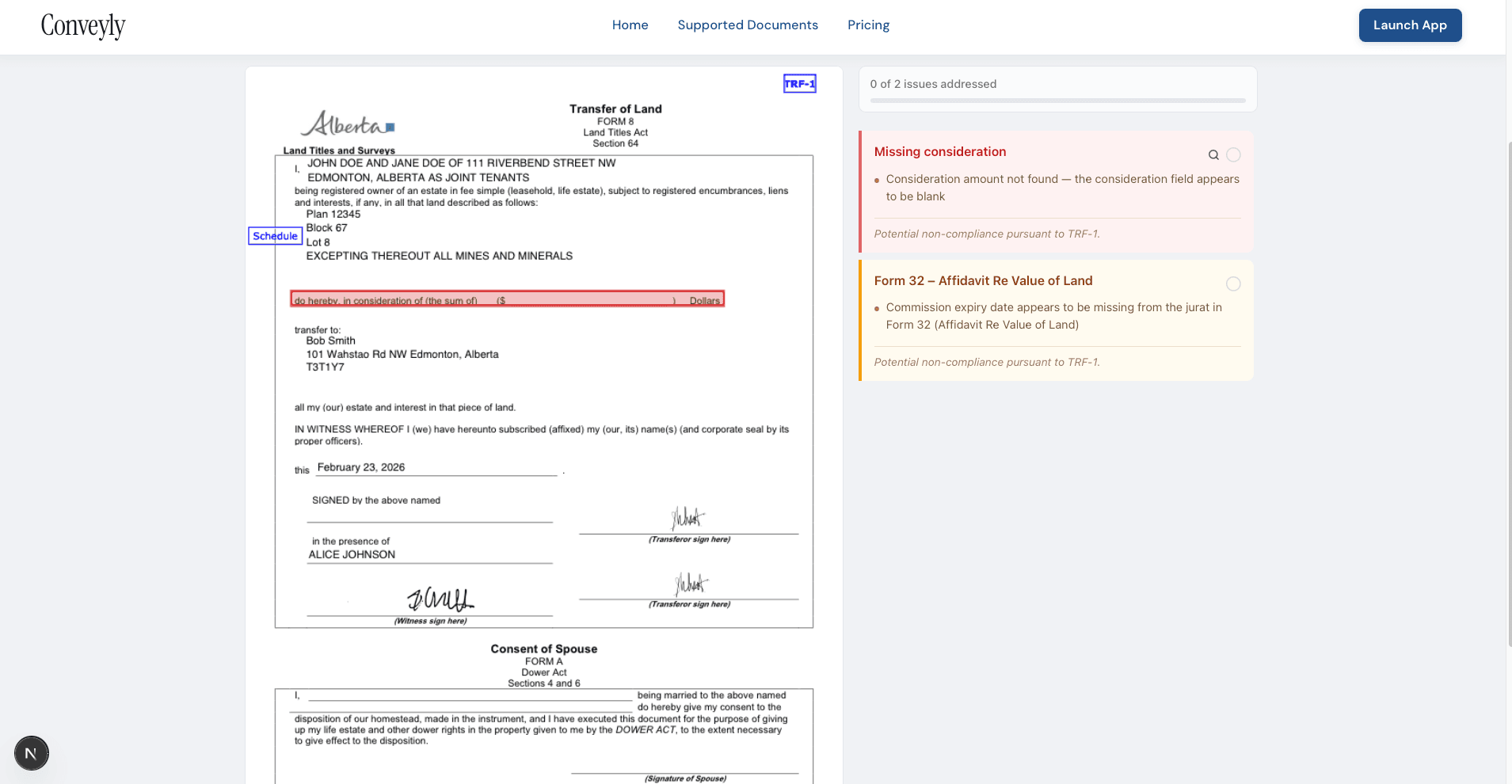Open the Home page
This screenshot has height=784, width=1512.
pos(630,25)
